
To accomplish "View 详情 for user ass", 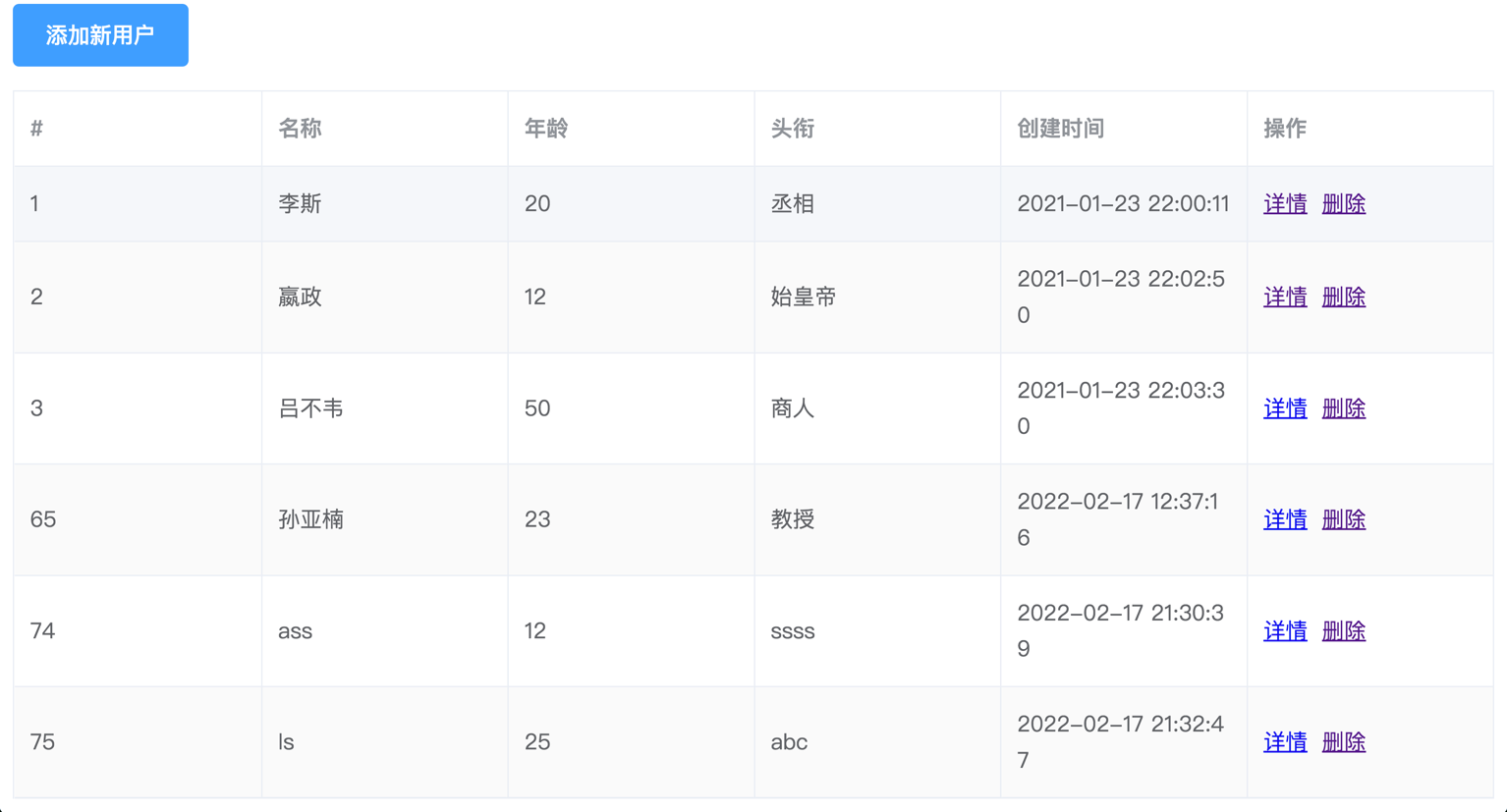I will click(1285, 631).
